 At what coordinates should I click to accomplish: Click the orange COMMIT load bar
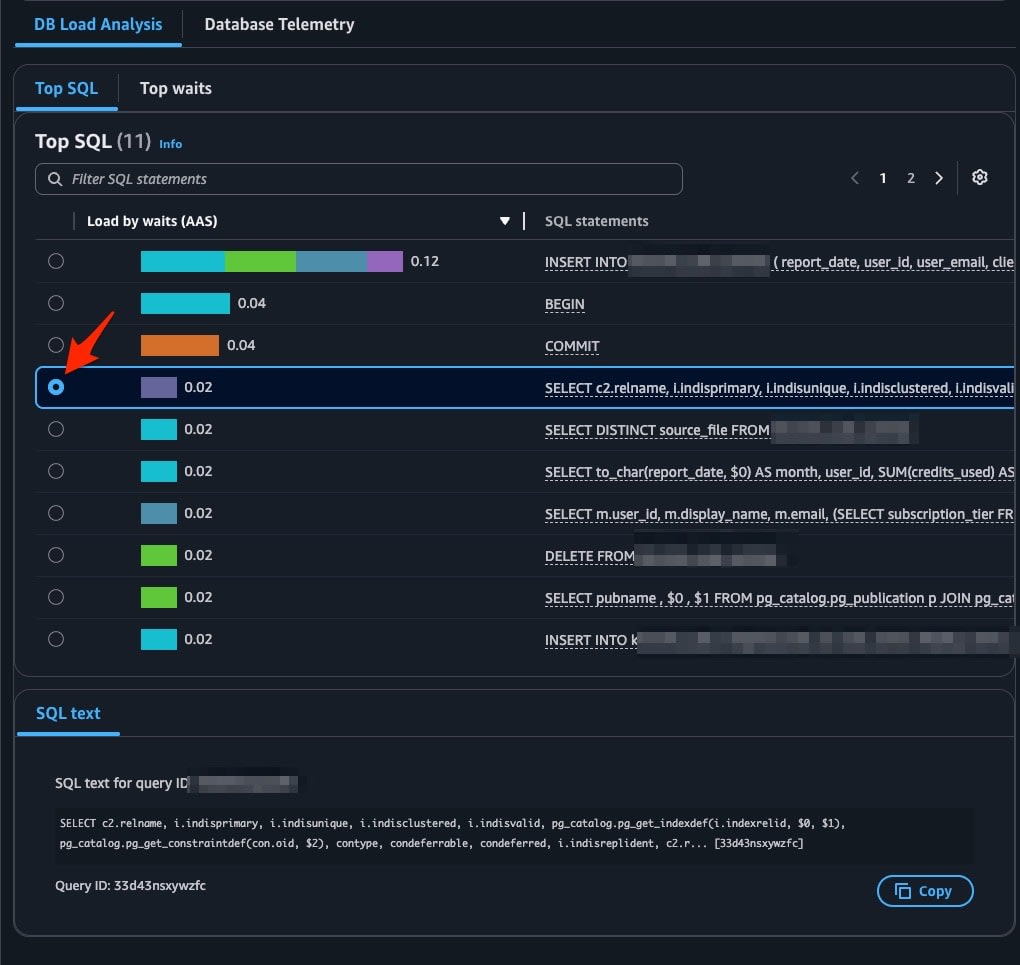click(180, 345)
